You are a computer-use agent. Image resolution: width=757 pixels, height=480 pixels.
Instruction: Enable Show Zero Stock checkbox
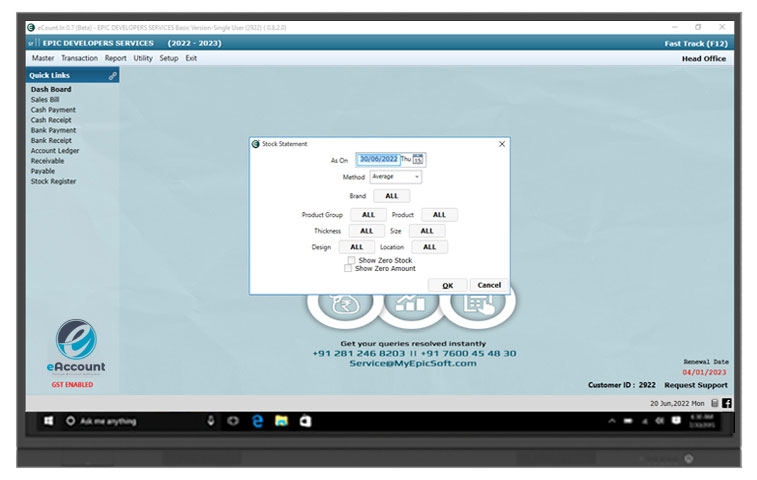(351, 260)
